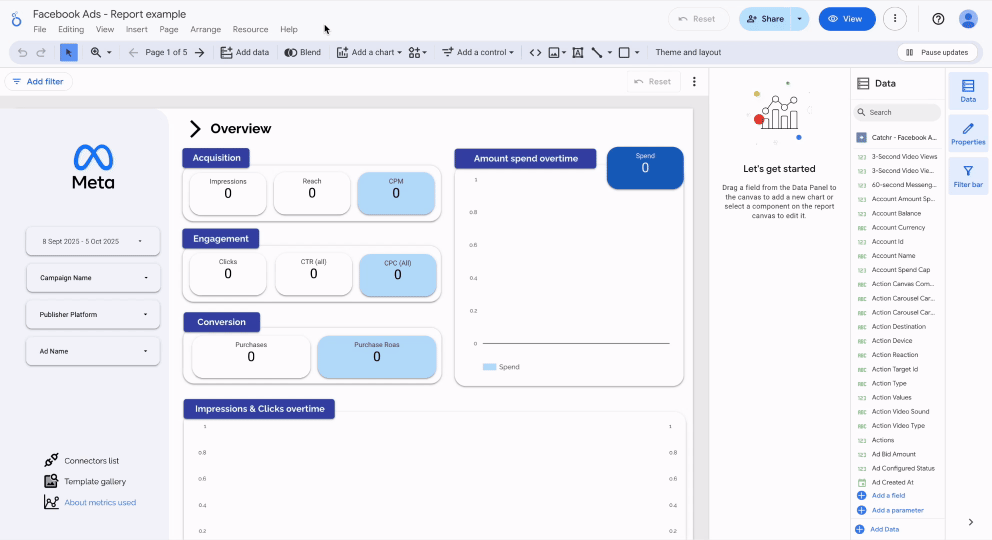Image resolution: width=992 pixels, height=540 pixels.
Task: Open the Publisher Platform dropdown
Action: pyautogui.click(x=92, y=315)
